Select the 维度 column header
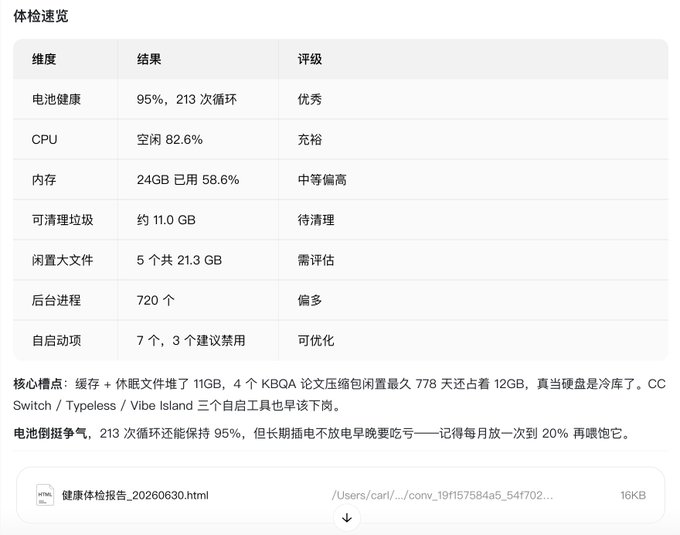This screenshot has height=535, width=680. pyautogui.click(x=44, y=59)
